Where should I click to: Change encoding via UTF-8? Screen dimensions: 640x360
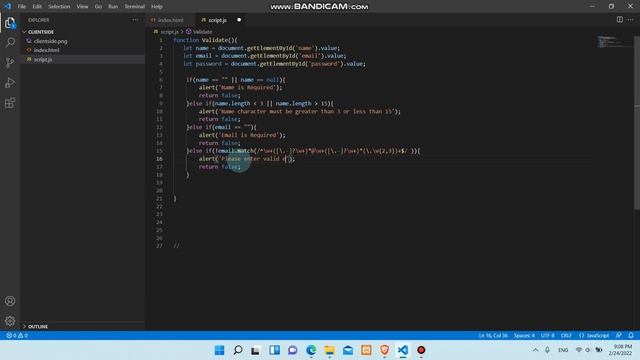click(548, 336)
